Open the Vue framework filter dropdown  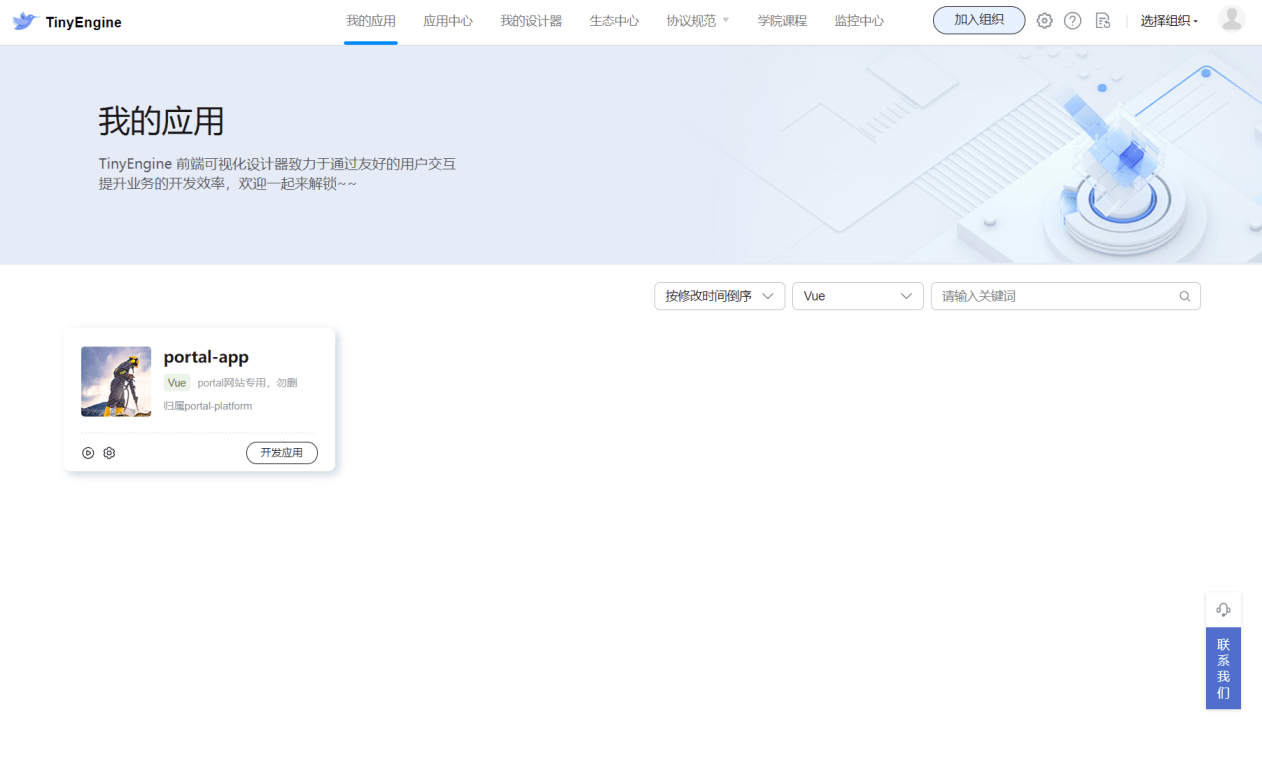click(x=857, y=296)
